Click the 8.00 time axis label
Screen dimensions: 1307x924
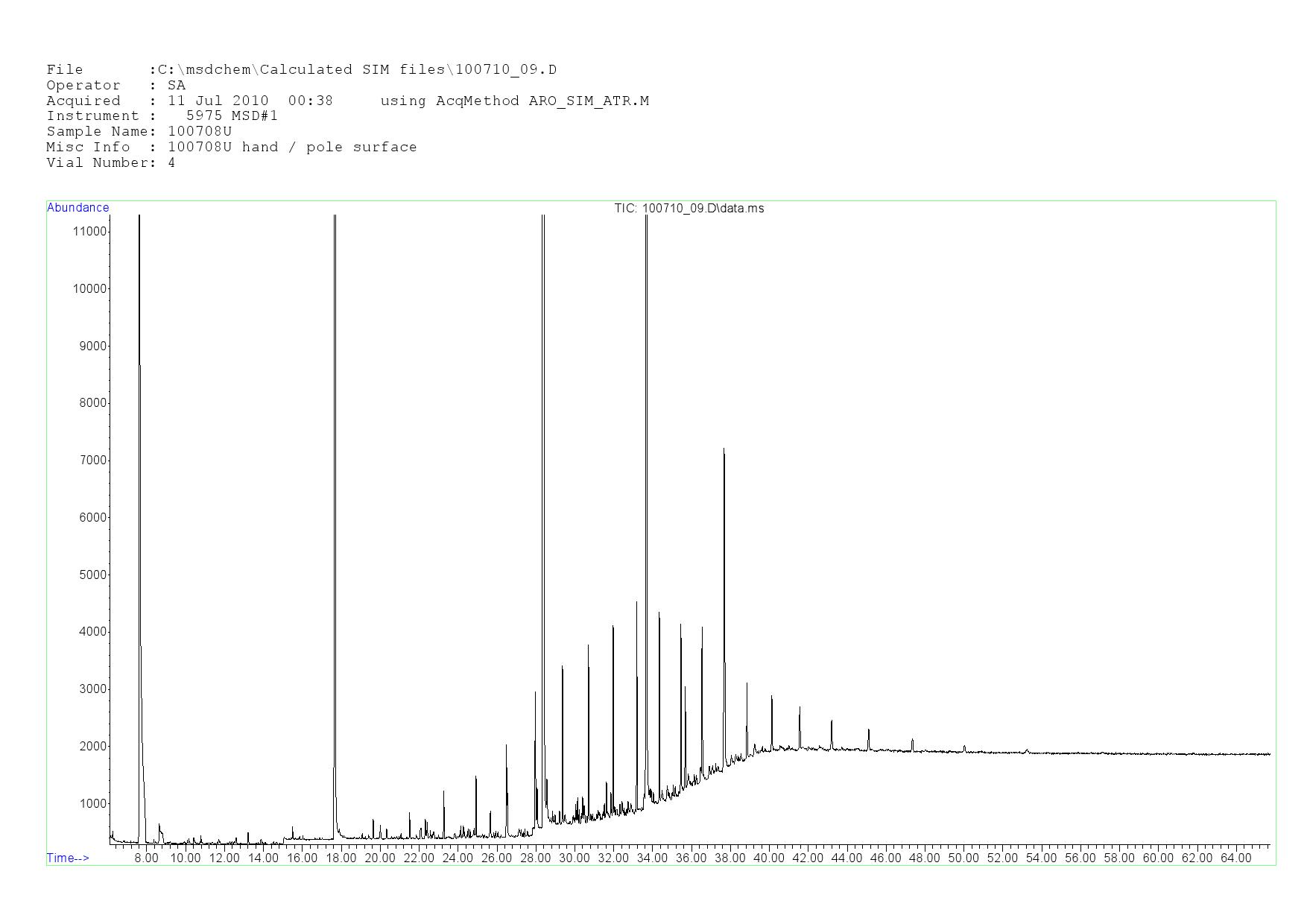point(146,858)
